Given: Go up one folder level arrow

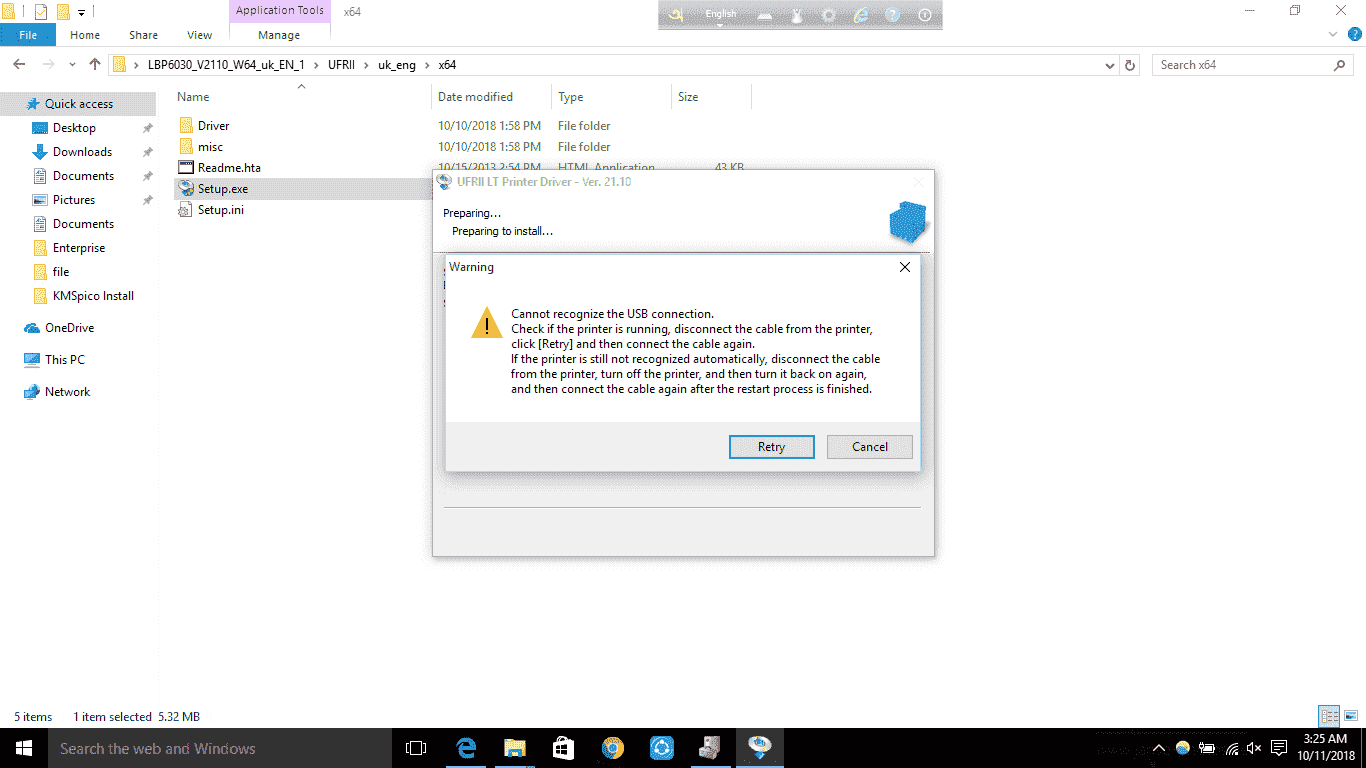Looking at the screenshot, I should pyautogui.click(x=95, y=65).
